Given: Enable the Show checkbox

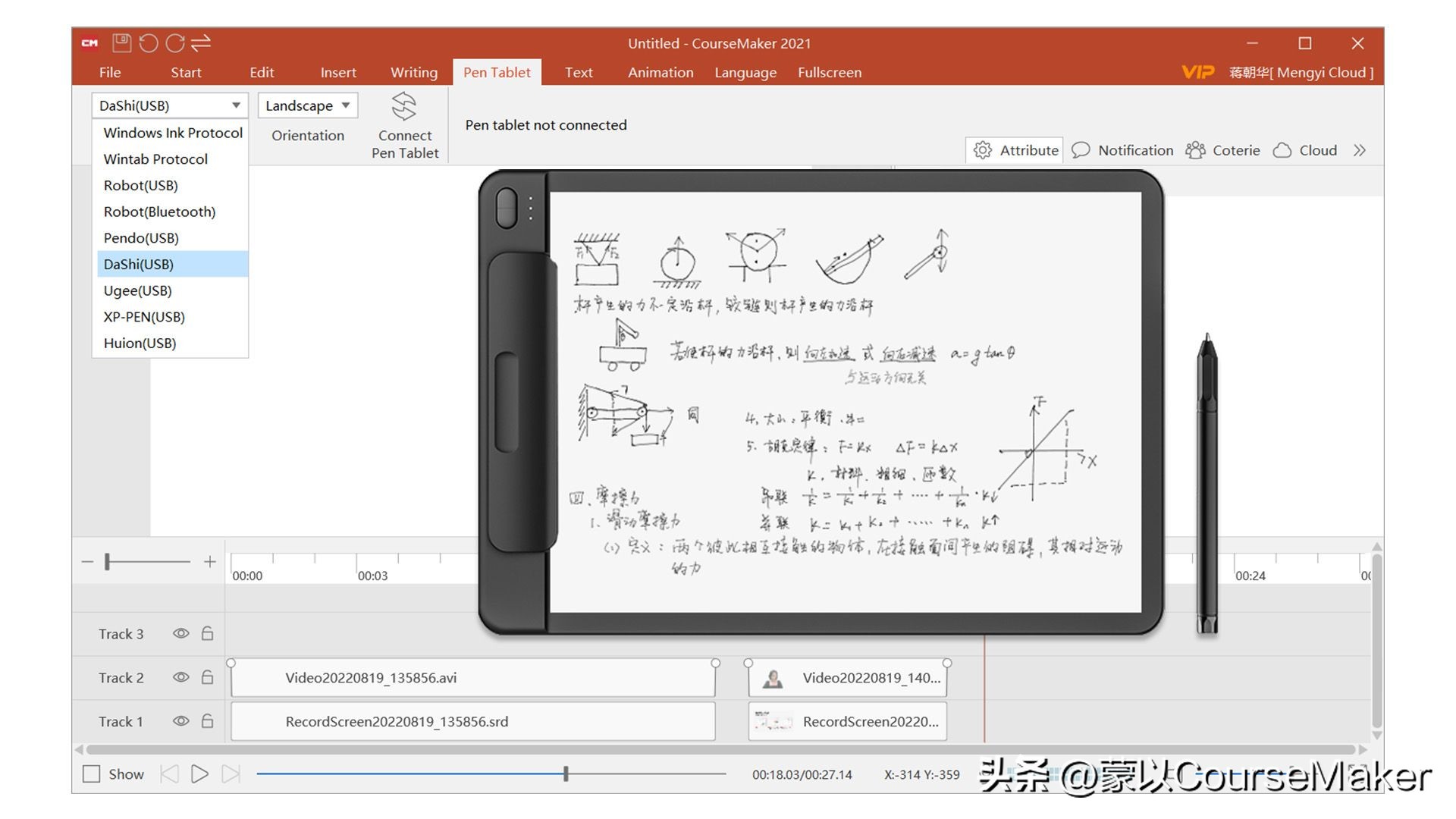Looking at the screenshot, I should (92, 774).
